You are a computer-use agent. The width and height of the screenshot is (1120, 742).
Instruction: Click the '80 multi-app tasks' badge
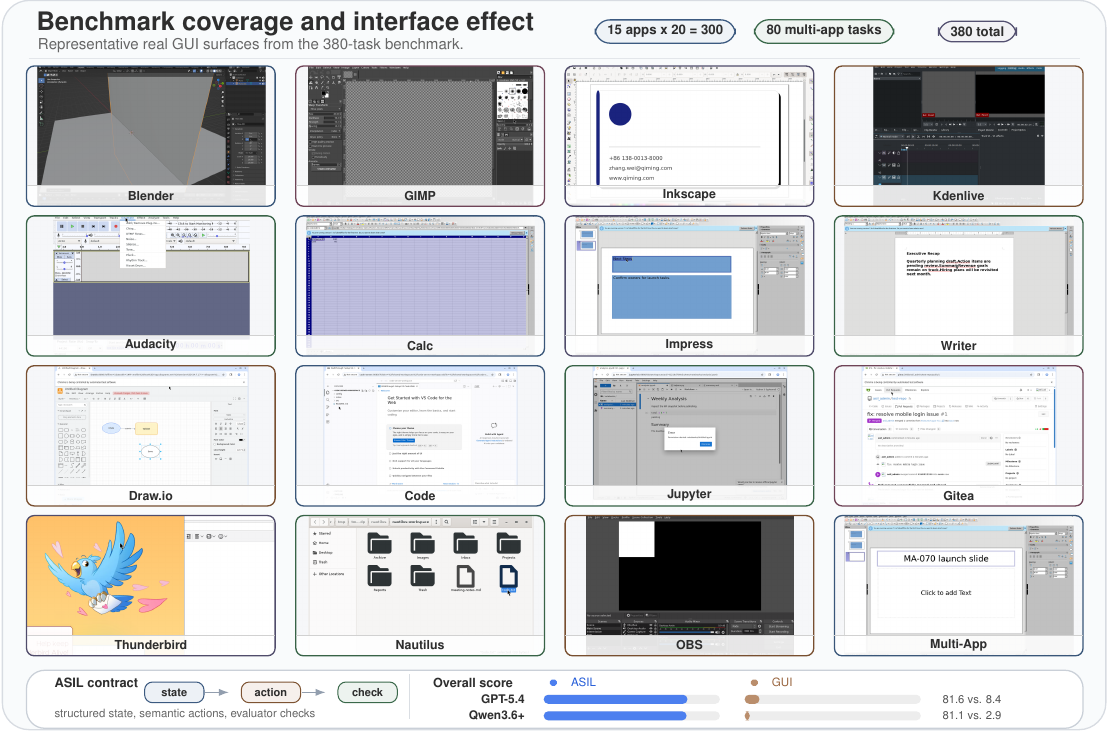point(824,30)
